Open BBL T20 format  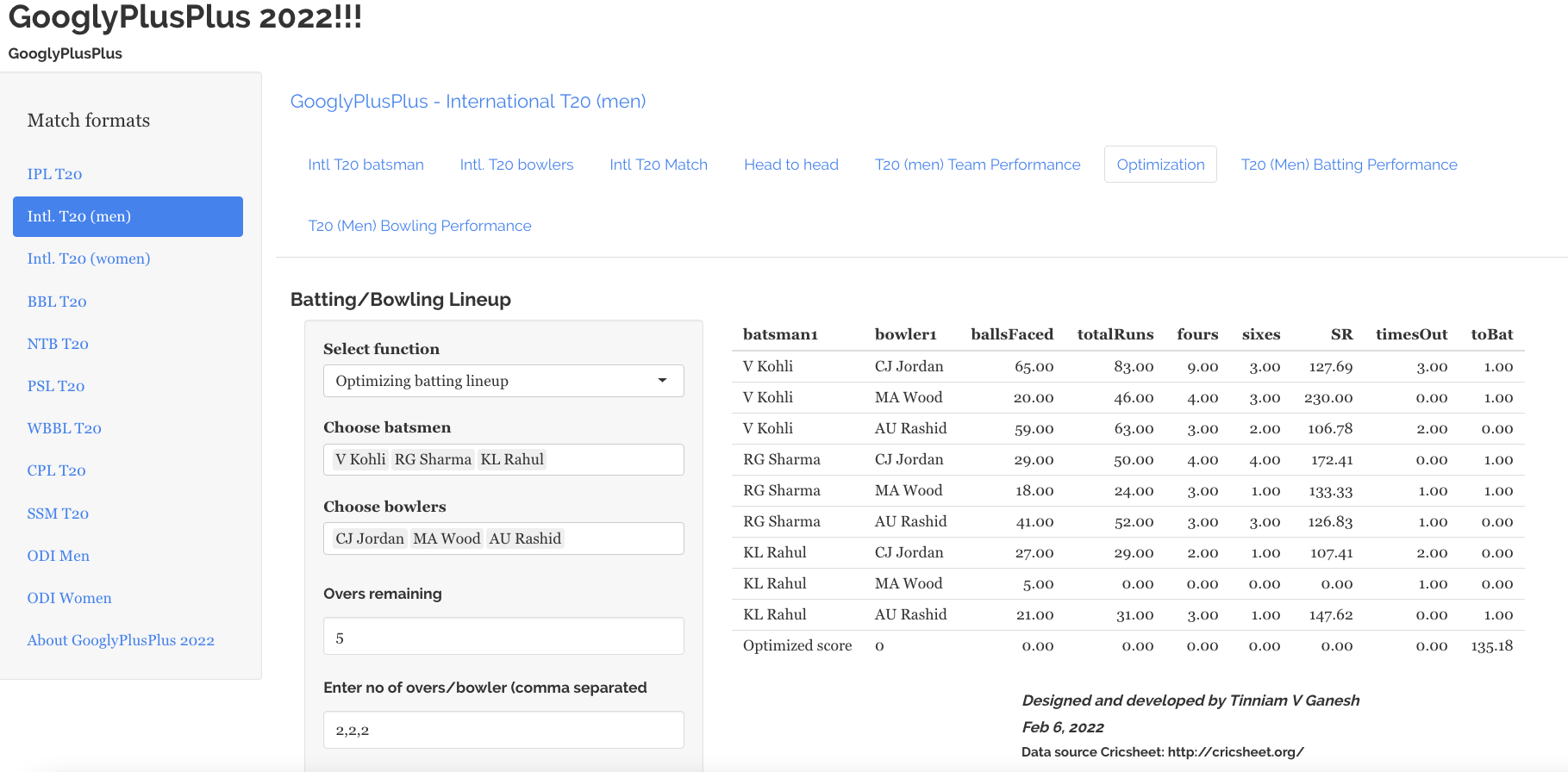pyautogui.click(x=57, y=302)
